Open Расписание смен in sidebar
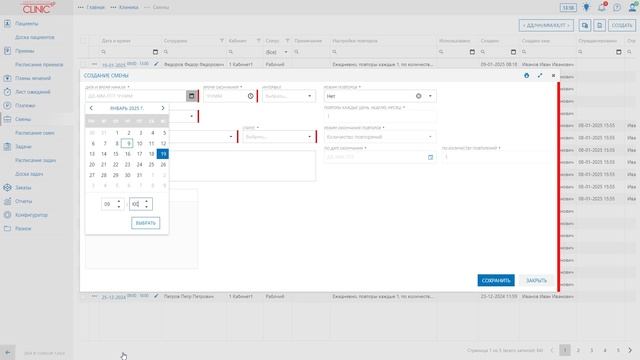Screen dimensions: 640x360 (35, 133)
